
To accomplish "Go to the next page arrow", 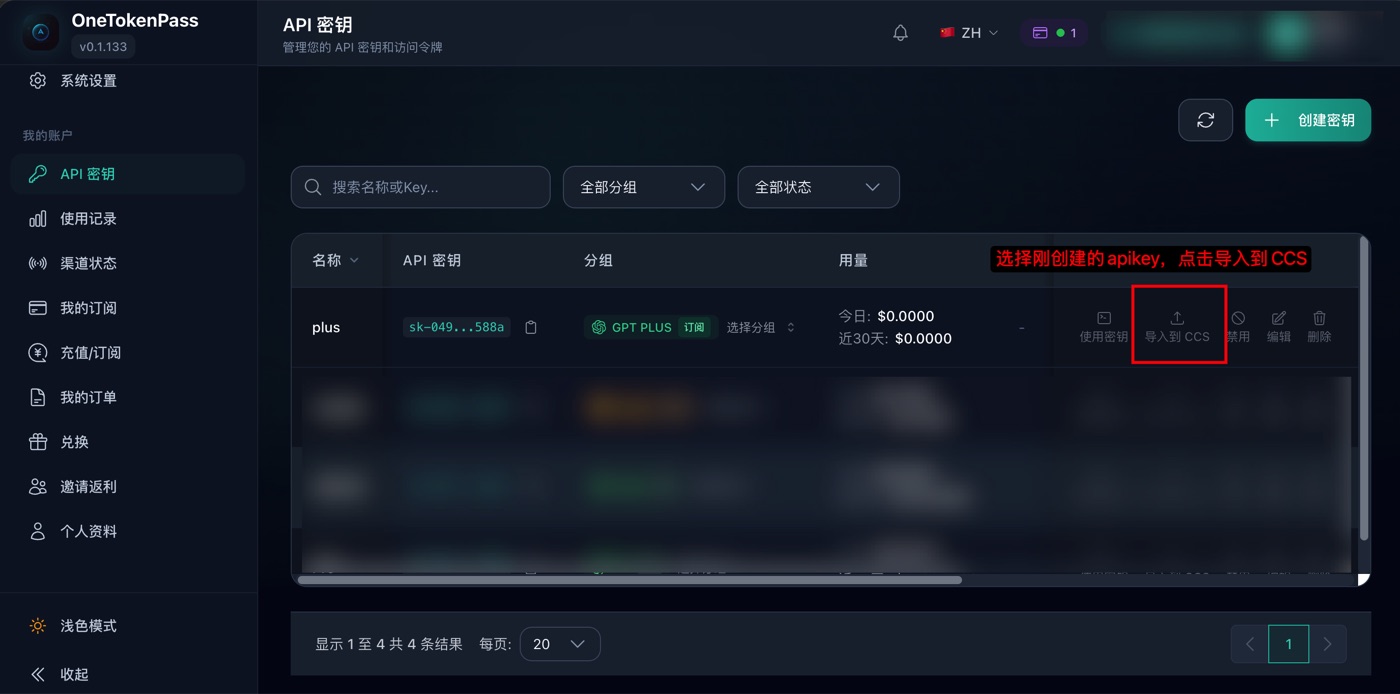I will [x=1327, y=644].
